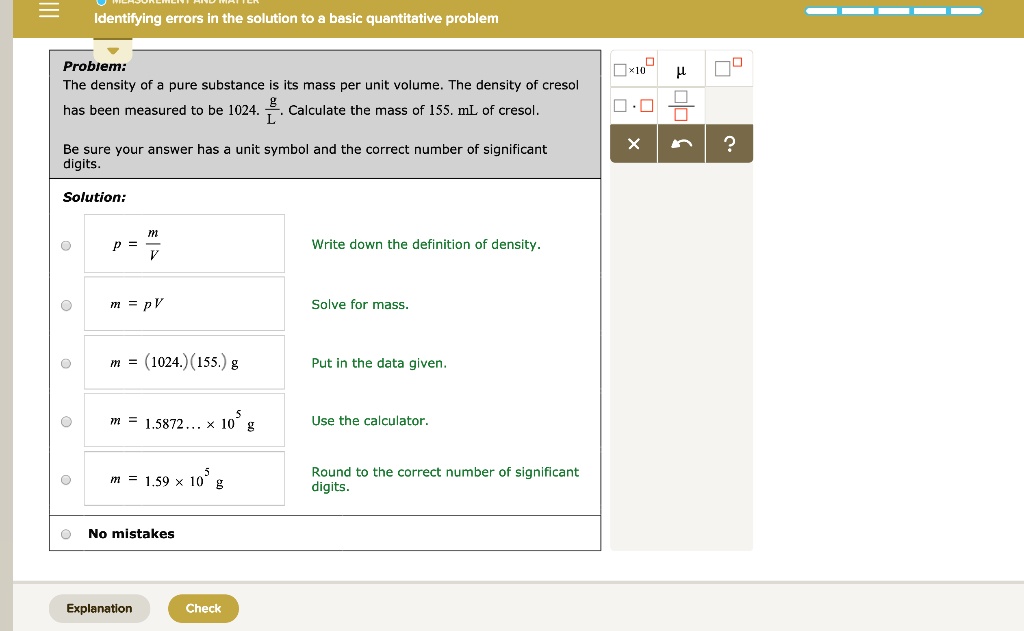Undo the last input action
The image size is (1024, 631).
(x=681, y=143)
